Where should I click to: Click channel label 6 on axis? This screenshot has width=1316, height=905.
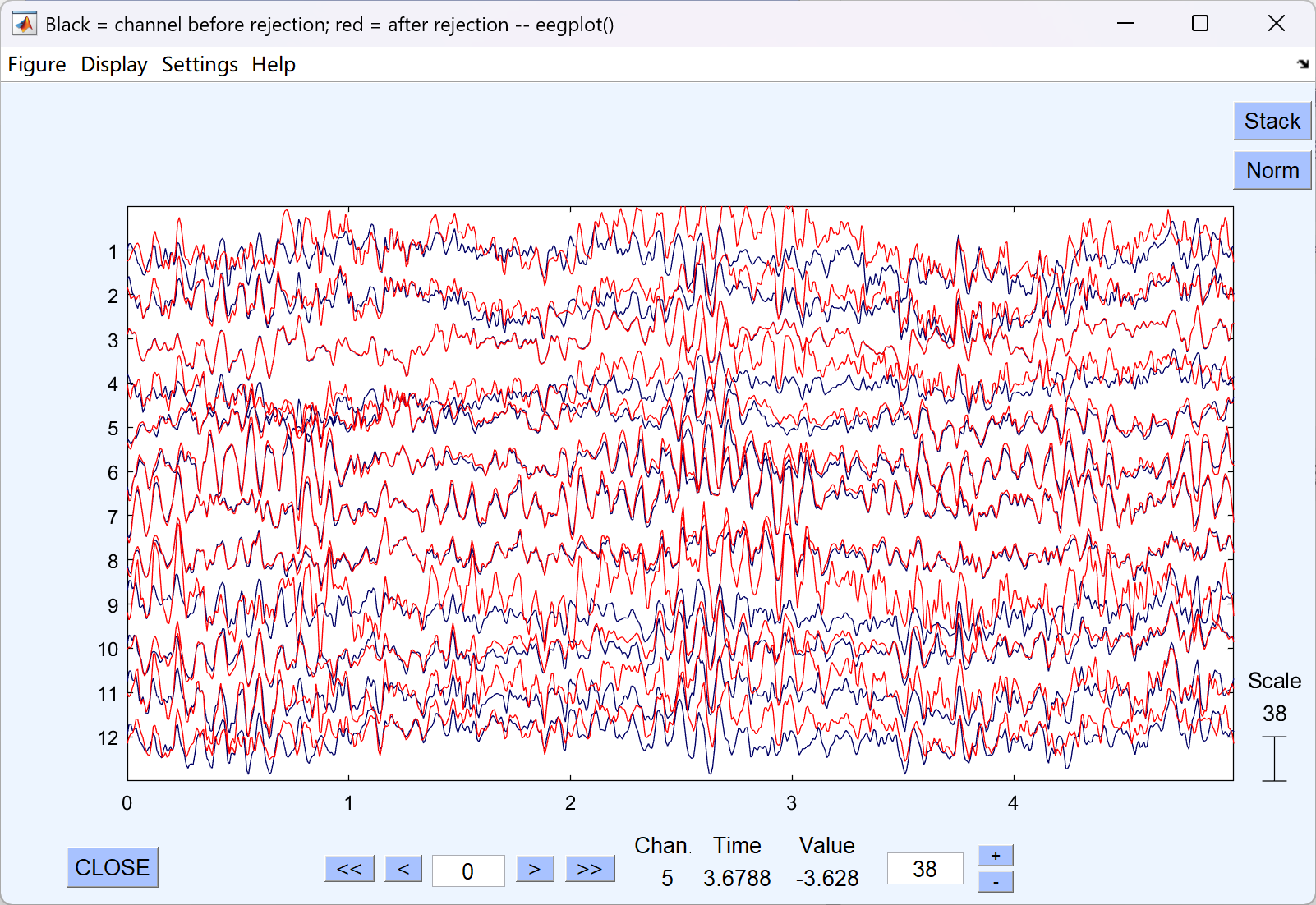(113, 473)
